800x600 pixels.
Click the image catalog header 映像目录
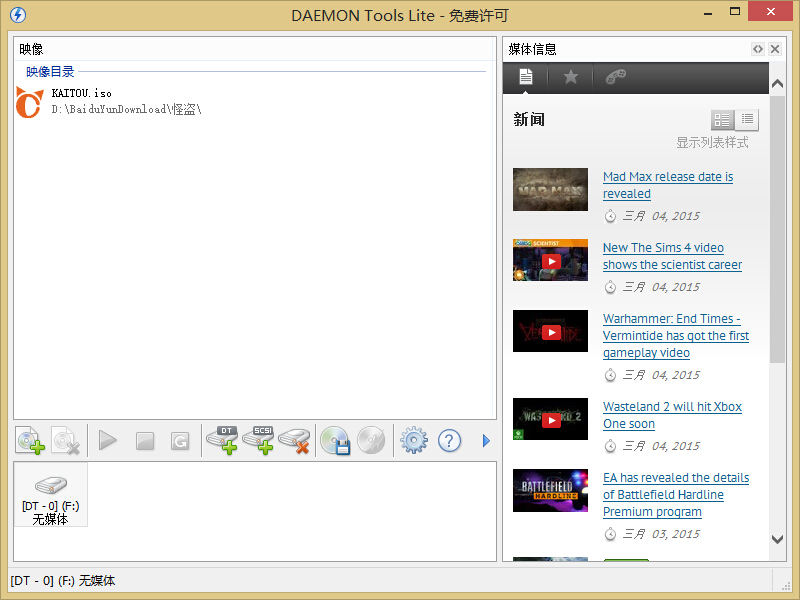click(50, 71)
